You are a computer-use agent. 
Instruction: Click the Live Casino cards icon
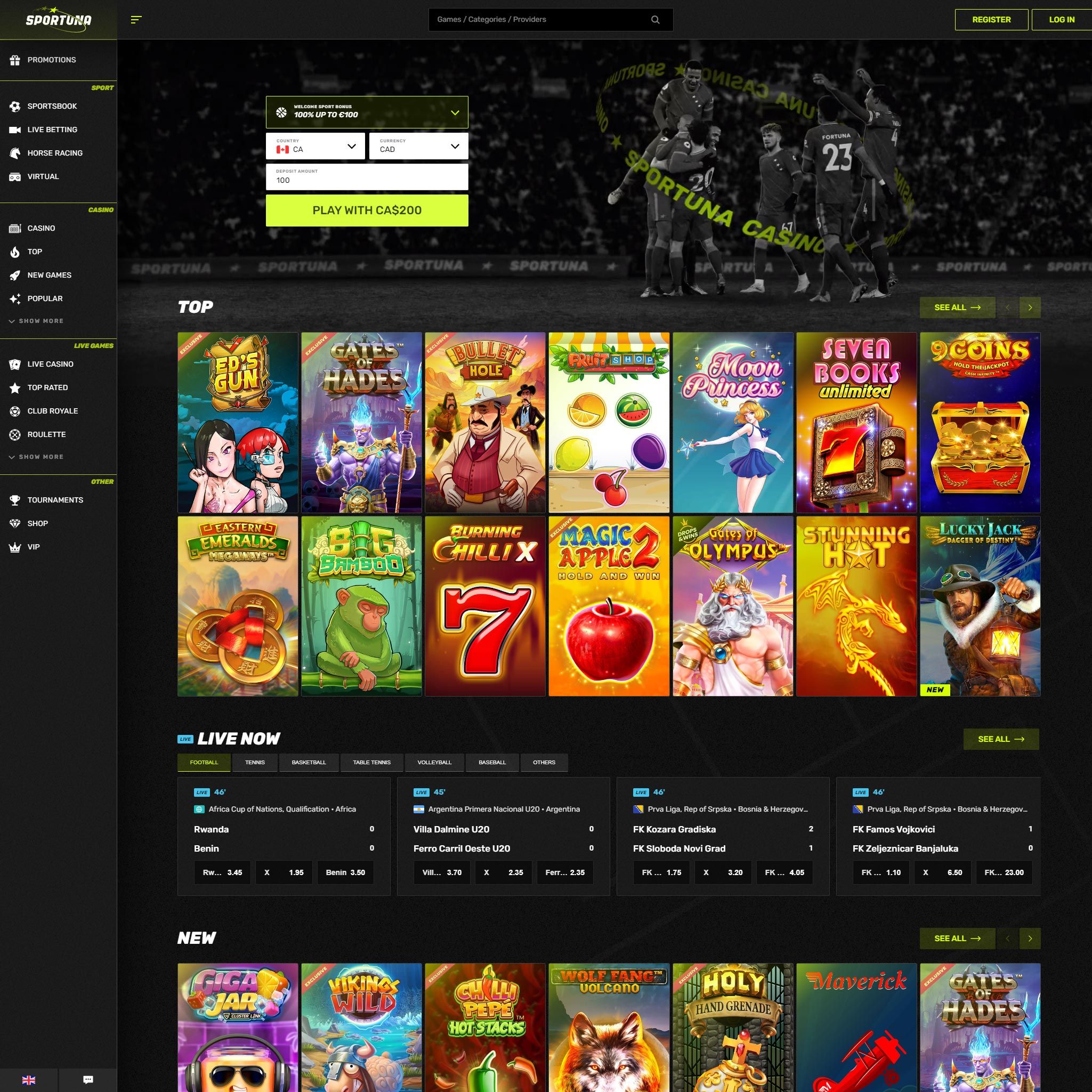tap(15, 364)
